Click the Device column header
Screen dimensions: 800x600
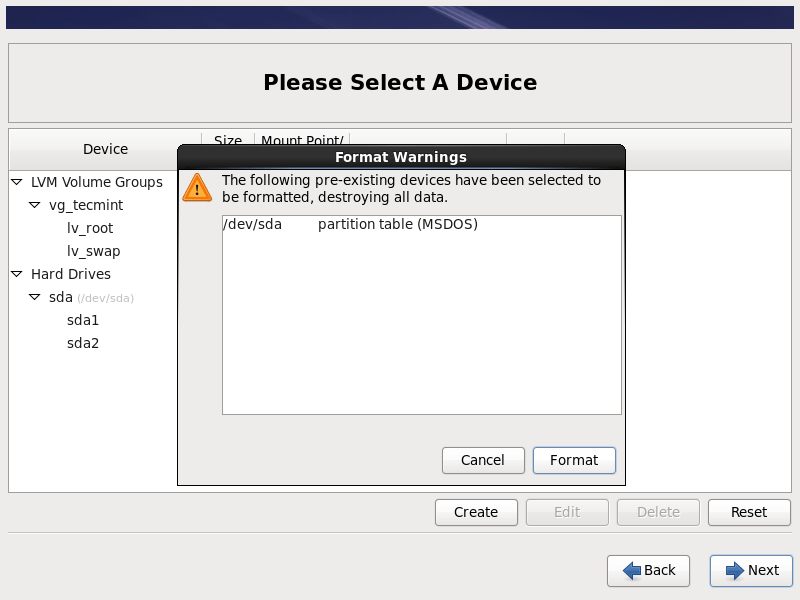pyautogui.click(x=105, y=149)
